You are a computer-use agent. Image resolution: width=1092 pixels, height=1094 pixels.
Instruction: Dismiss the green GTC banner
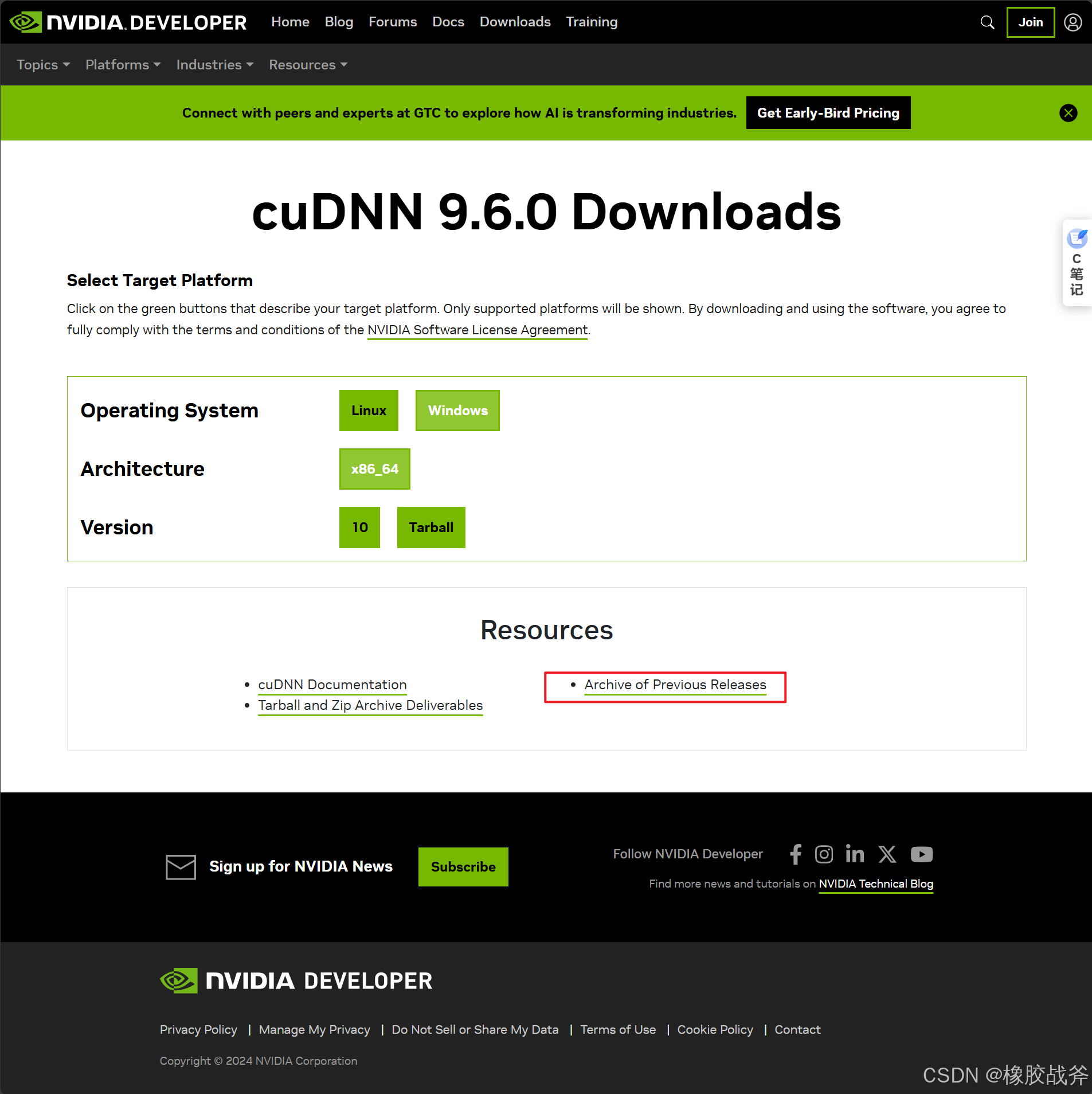pyautogui.click(x=1068, y=113)
